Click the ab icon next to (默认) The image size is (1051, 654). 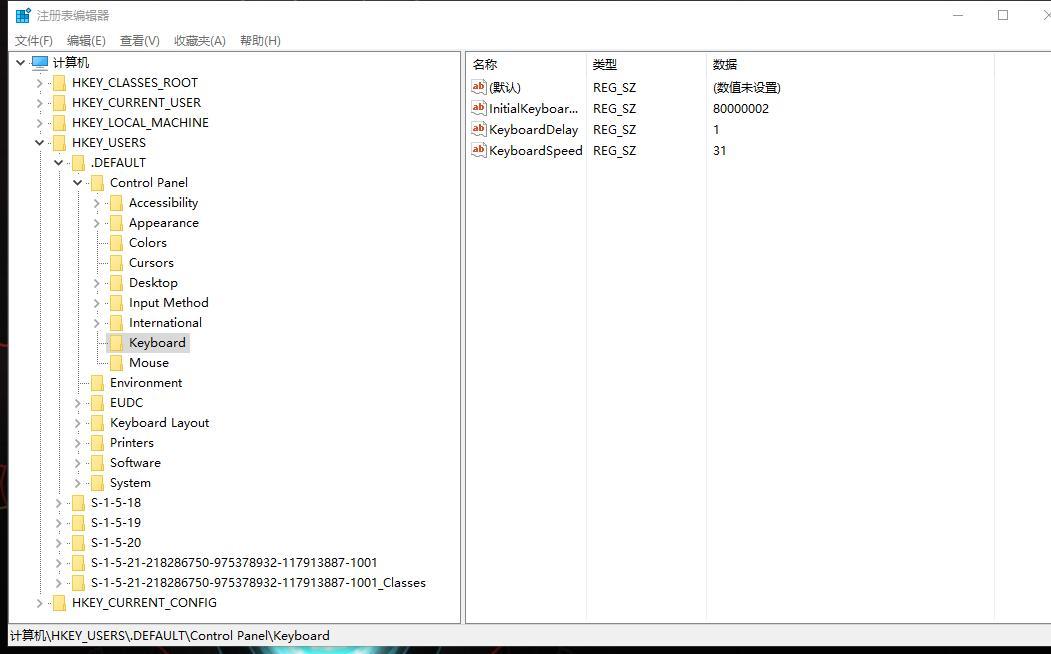coord(478,87)
